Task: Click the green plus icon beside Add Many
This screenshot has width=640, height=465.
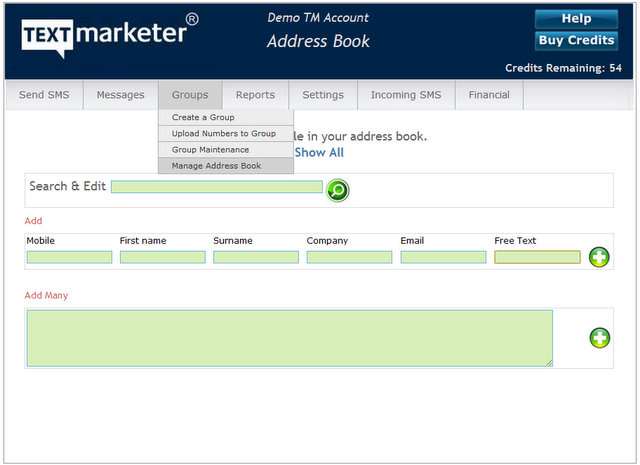Action: point(599,338)
